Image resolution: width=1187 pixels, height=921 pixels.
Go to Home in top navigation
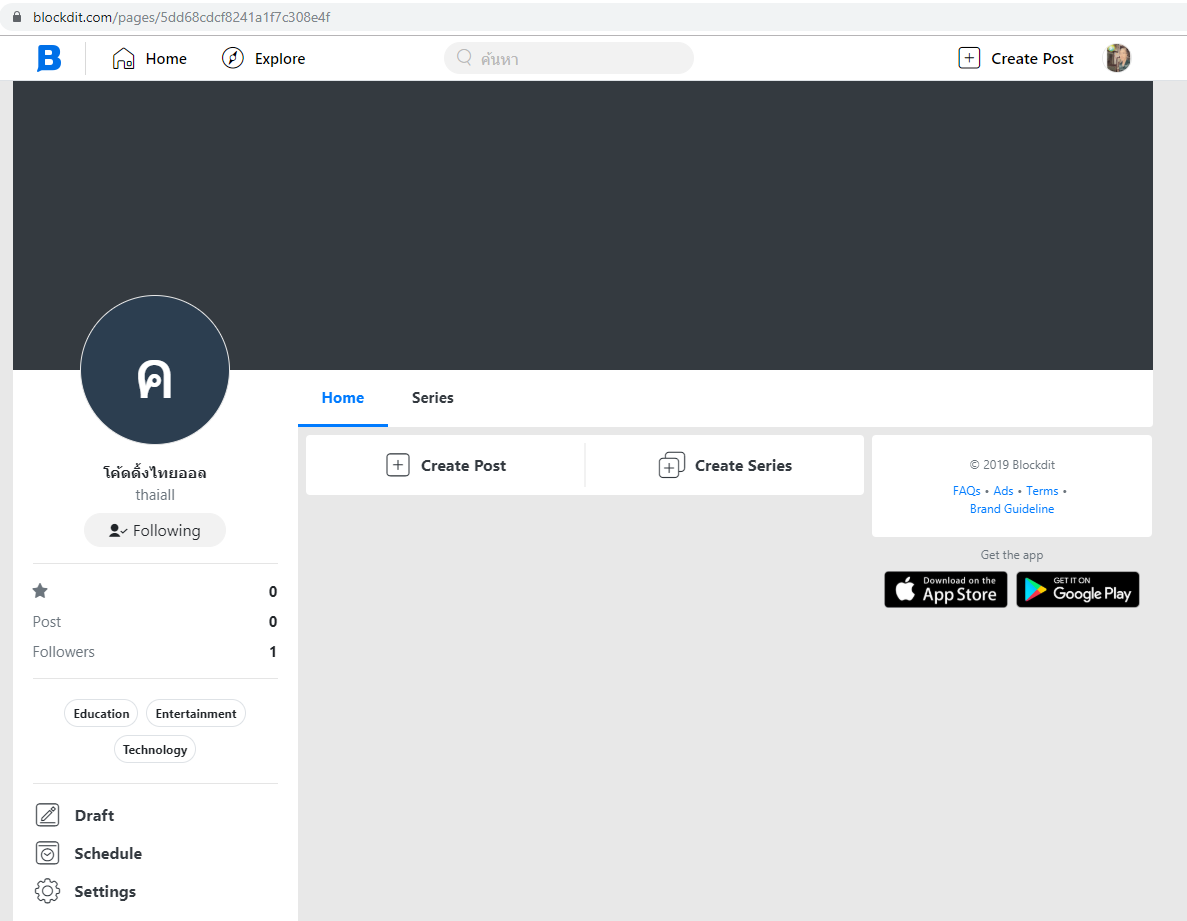(150, 58)
